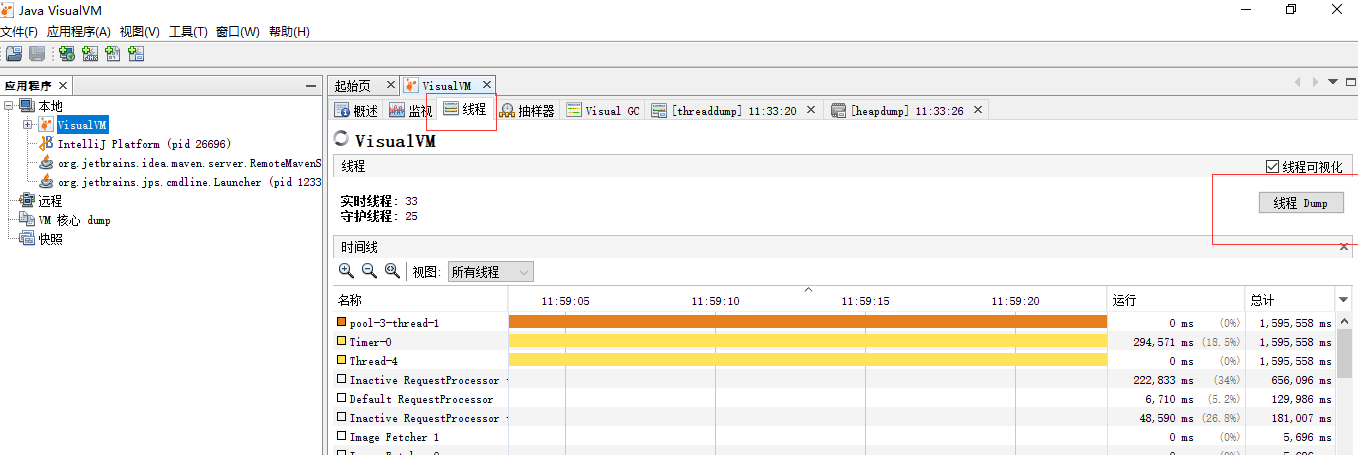
Task: Click the IntelliJ Platform process icon
Action: click(x=46, y=144)
